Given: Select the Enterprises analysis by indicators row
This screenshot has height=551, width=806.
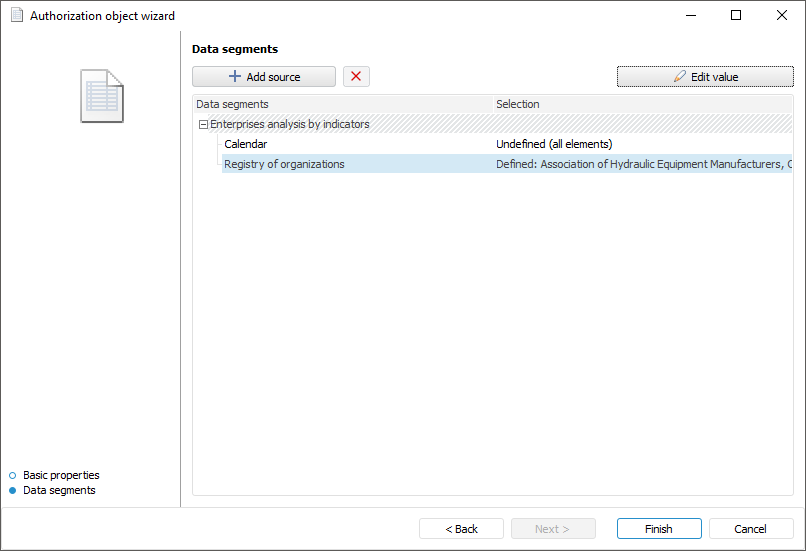Looking at the screenshot, I should point(290,124).
